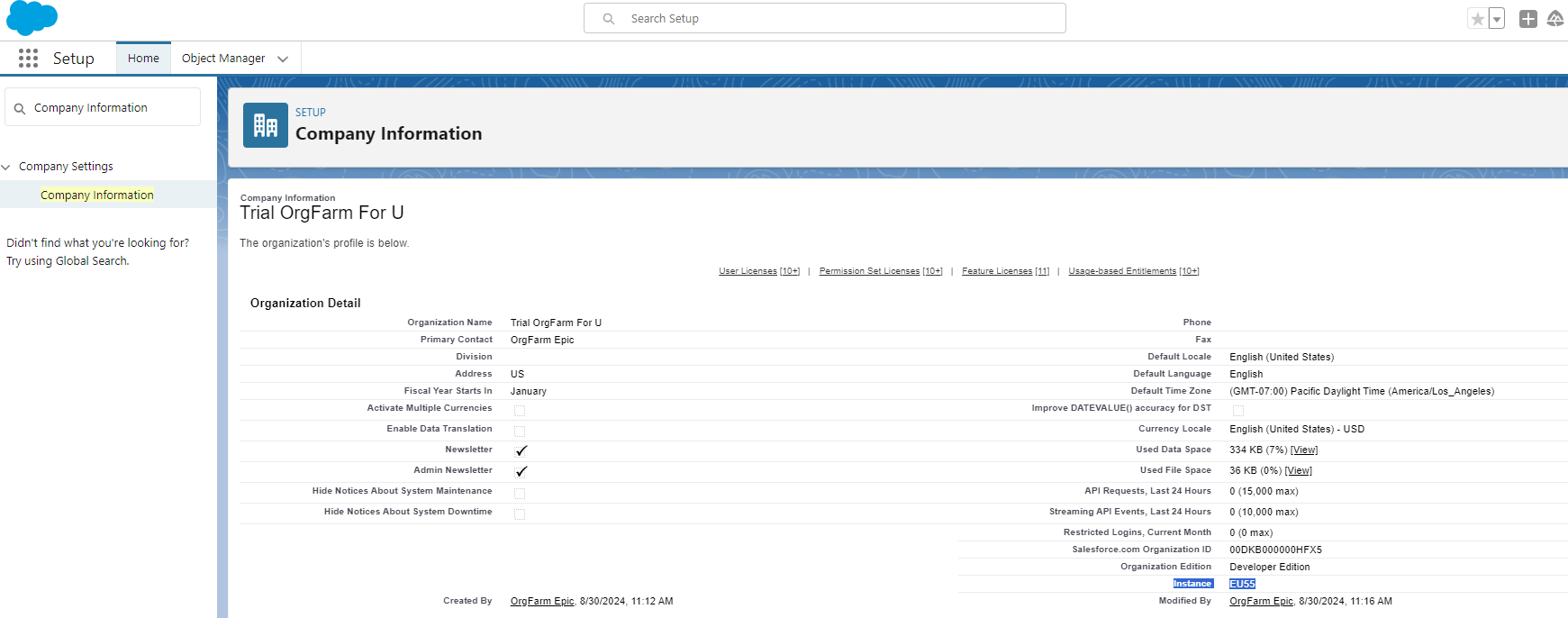The width and height of the screenshot is (1568, 618).
Task: Expand the Object Manager tab dropdown chevron
Action: [x=283, y=59]
